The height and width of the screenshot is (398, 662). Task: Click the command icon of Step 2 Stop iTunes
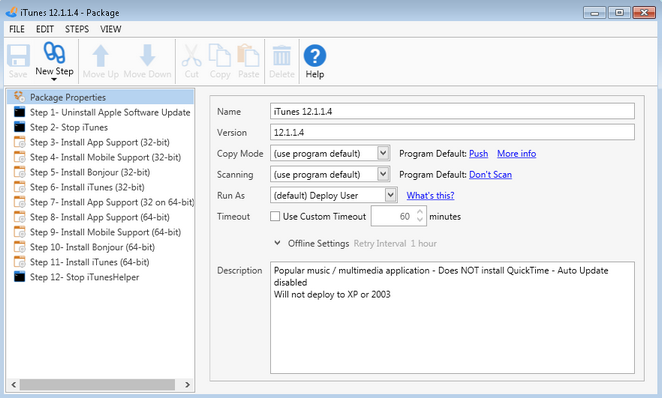[x=19, y=127]
